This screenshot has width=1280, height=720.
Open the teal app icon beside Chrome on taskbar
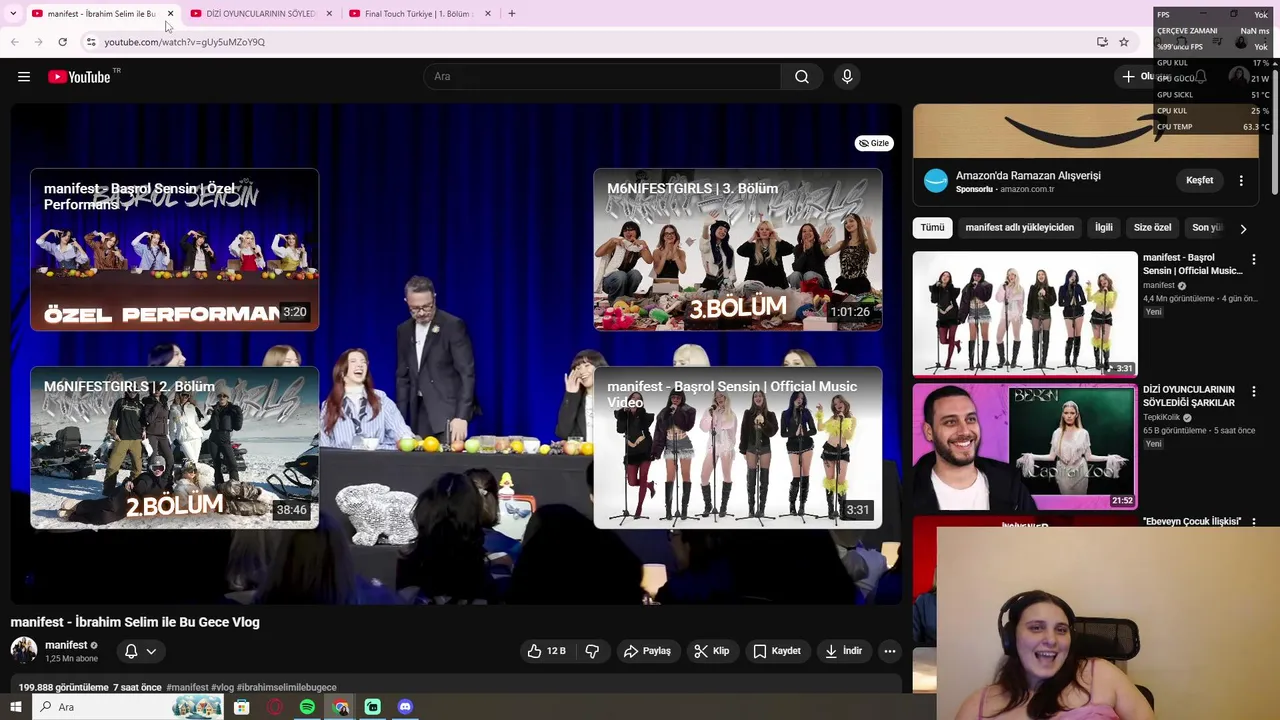point(373,707)
